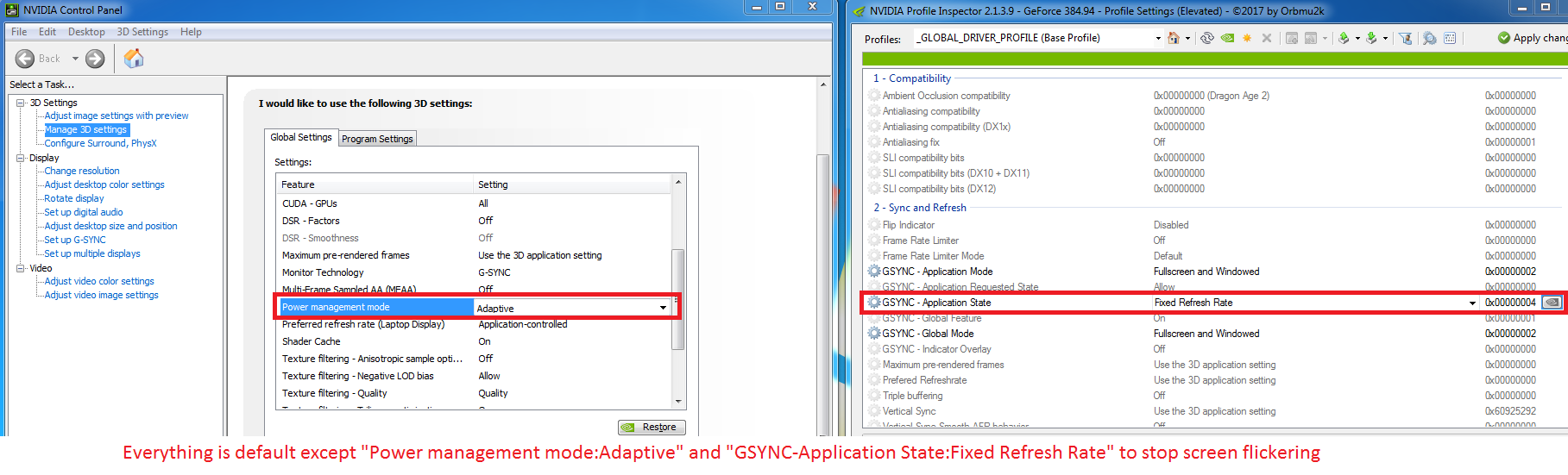Click the refresh profiles icon in Profile Inspector
Viewport: 1568px width, 475px height.
pos(1207,38)
